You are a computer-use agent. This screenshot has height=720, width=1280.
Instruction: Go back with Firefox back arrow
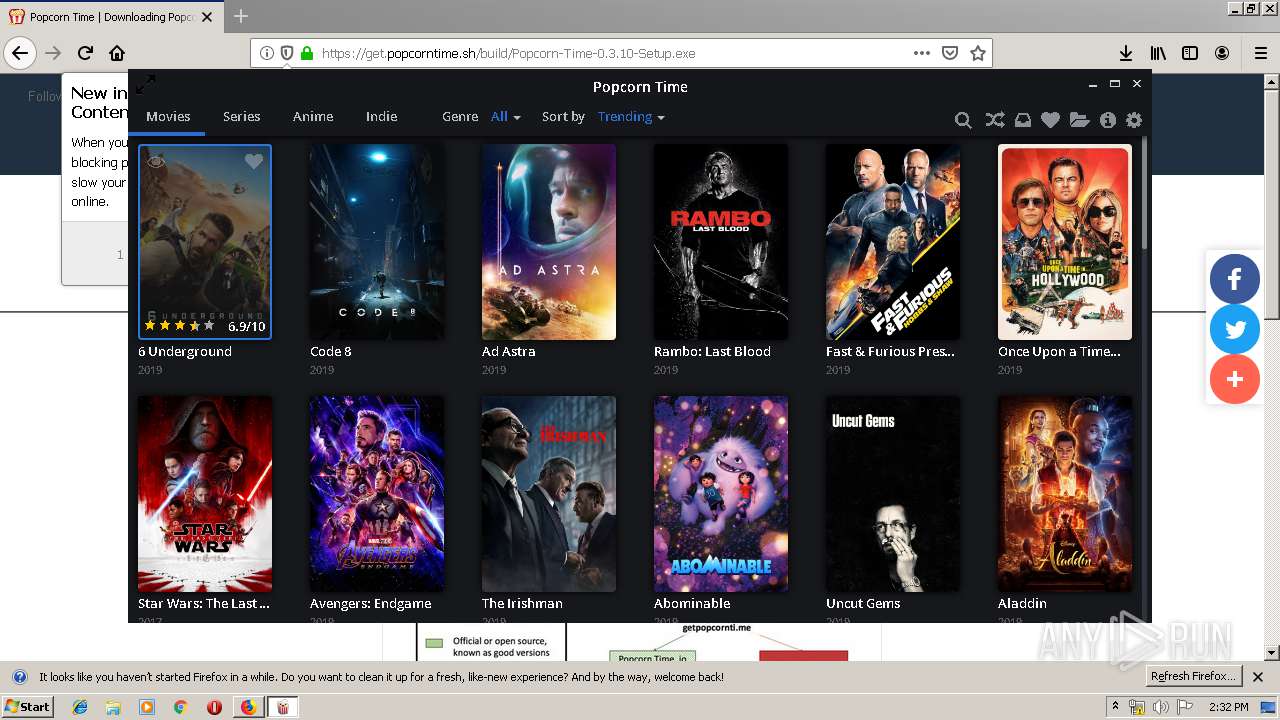pyautogui.click(x=20, y=53)
